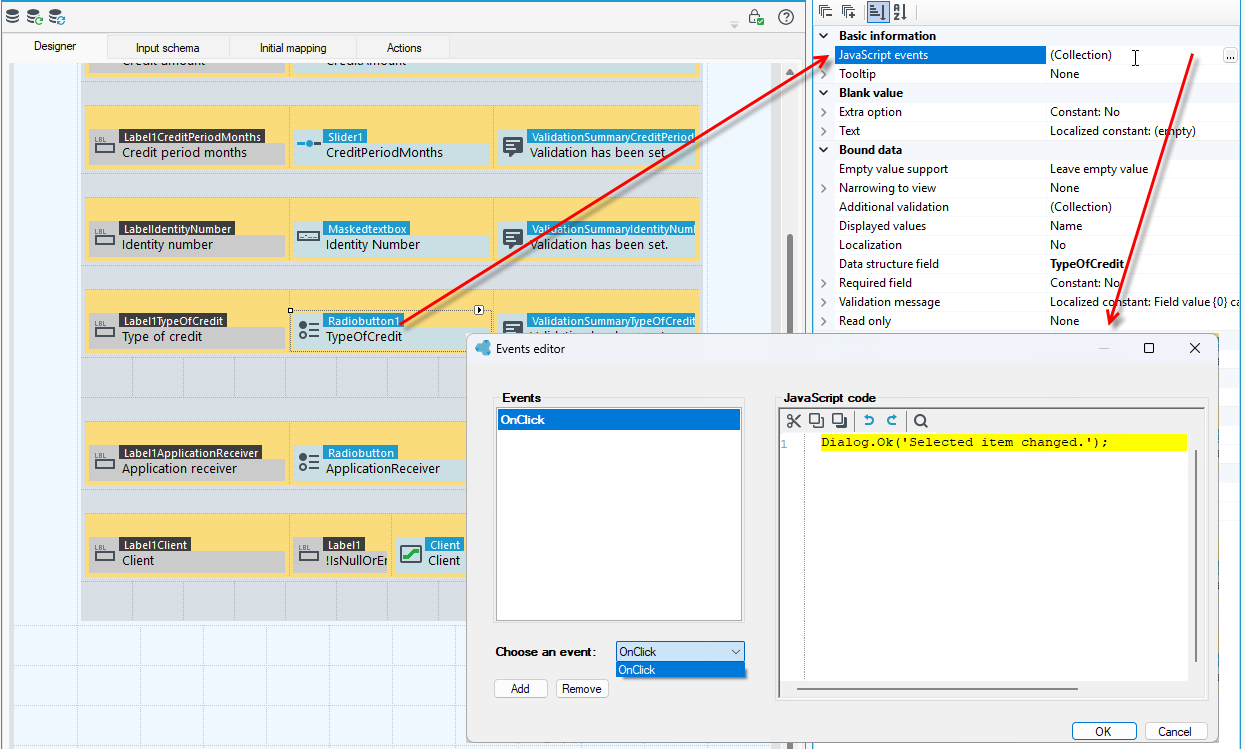Choose OnClick option in dropdown list
Viewport: 1245px width, 749px height.
680,670
